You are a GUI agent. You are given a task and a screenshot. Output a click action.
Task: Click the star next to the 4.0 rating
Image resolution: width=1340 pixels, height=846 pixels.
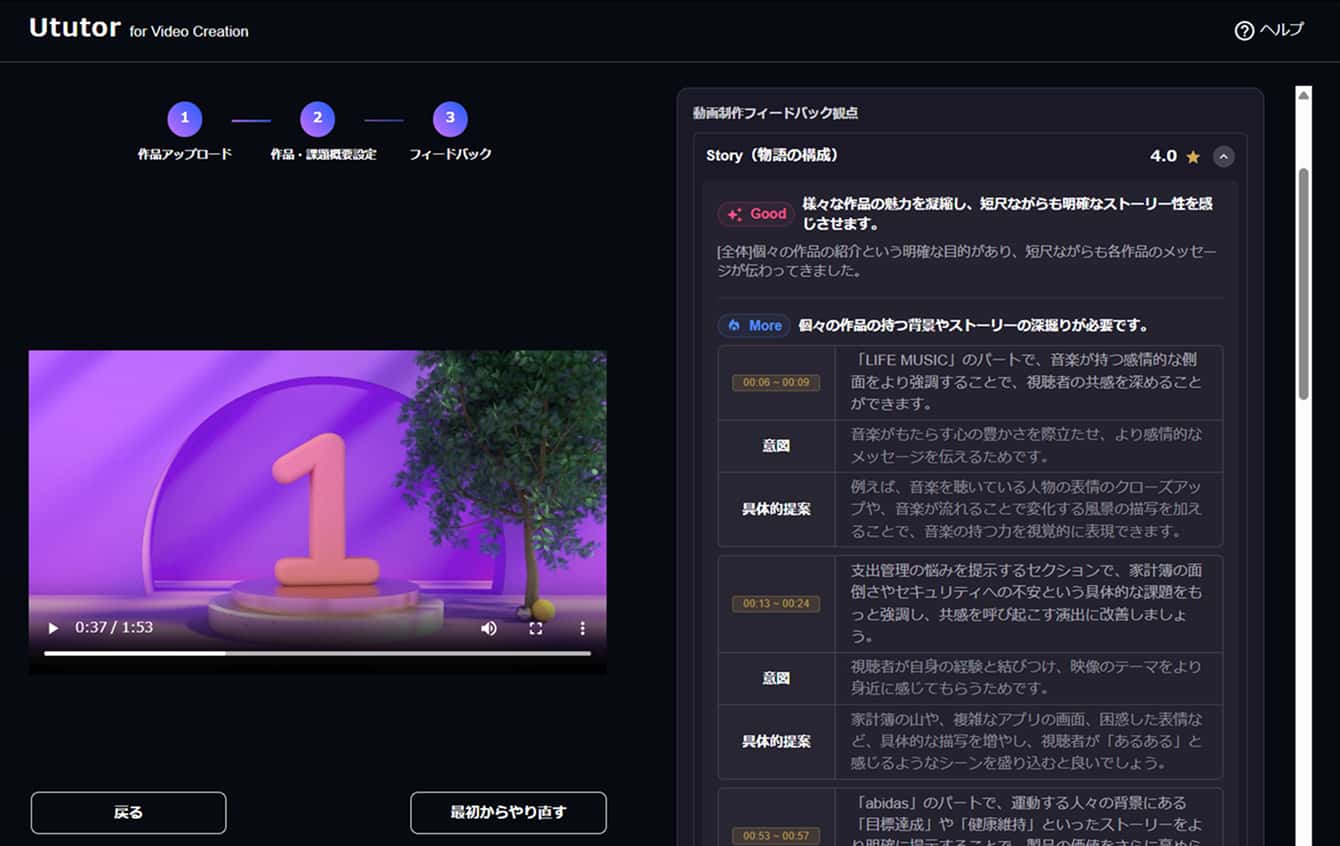(1194, 156)
